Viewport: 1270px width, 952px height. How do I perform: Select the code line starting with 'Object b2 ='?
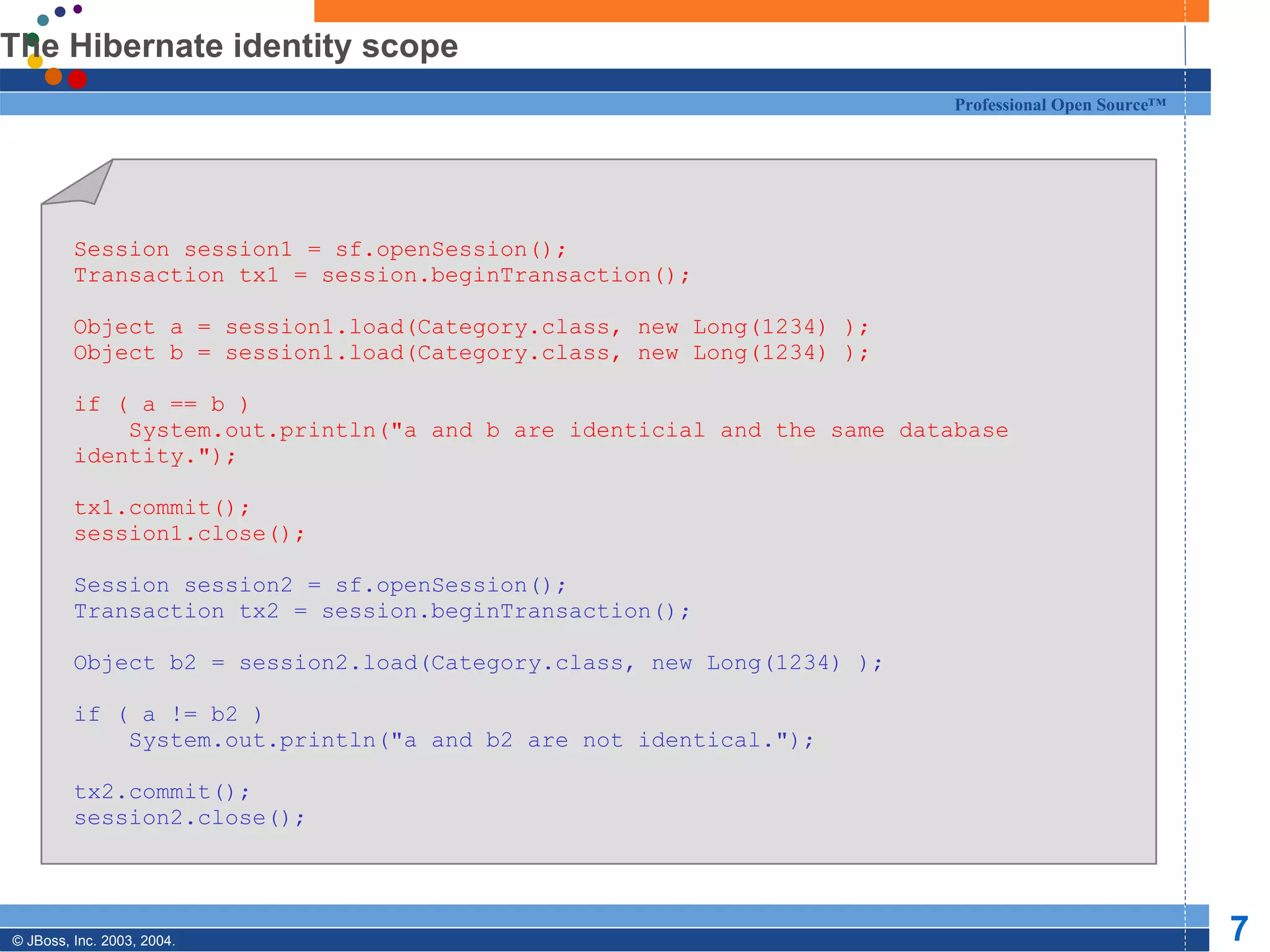click(x=478, y=663)
